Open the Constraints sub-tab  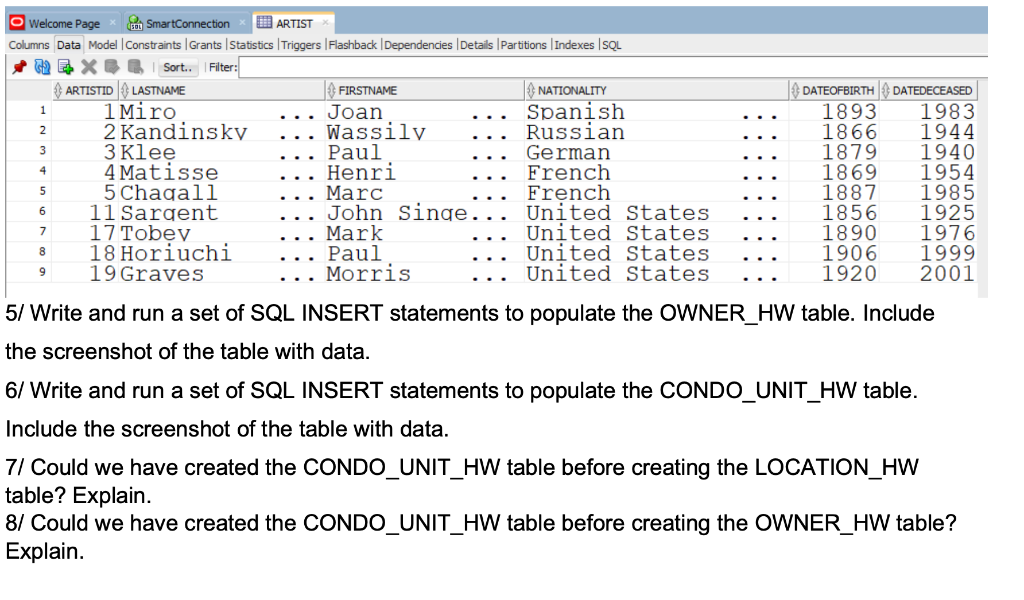(153, 44)
